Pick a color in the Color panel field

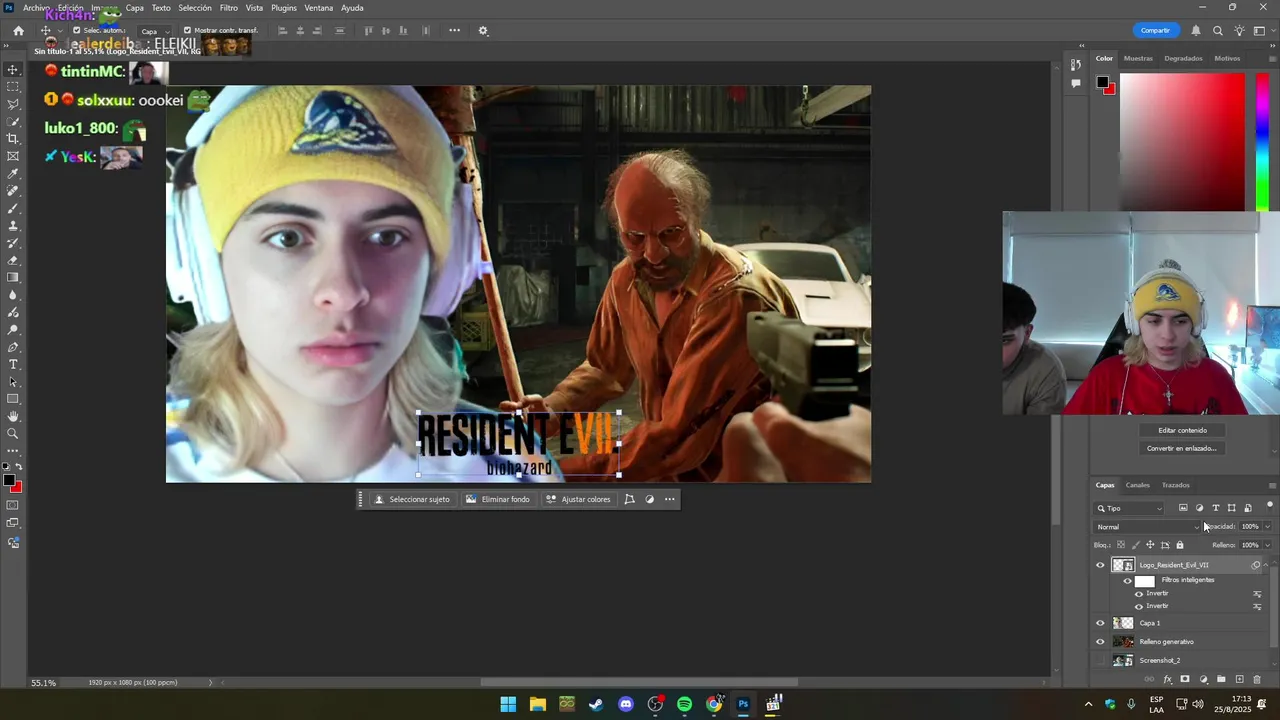(1182, 141)
